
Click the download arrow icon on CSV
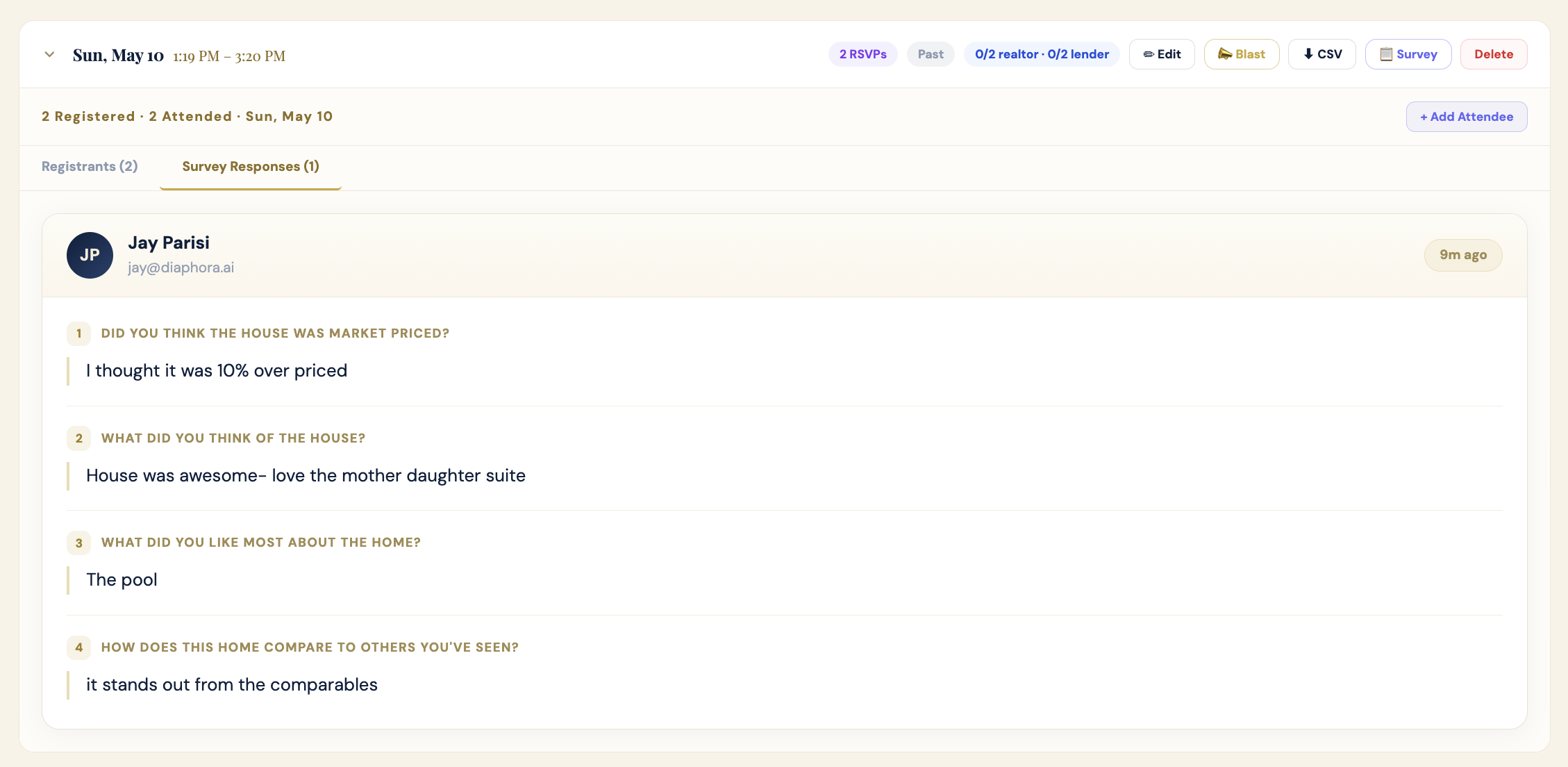point(1308,54)
